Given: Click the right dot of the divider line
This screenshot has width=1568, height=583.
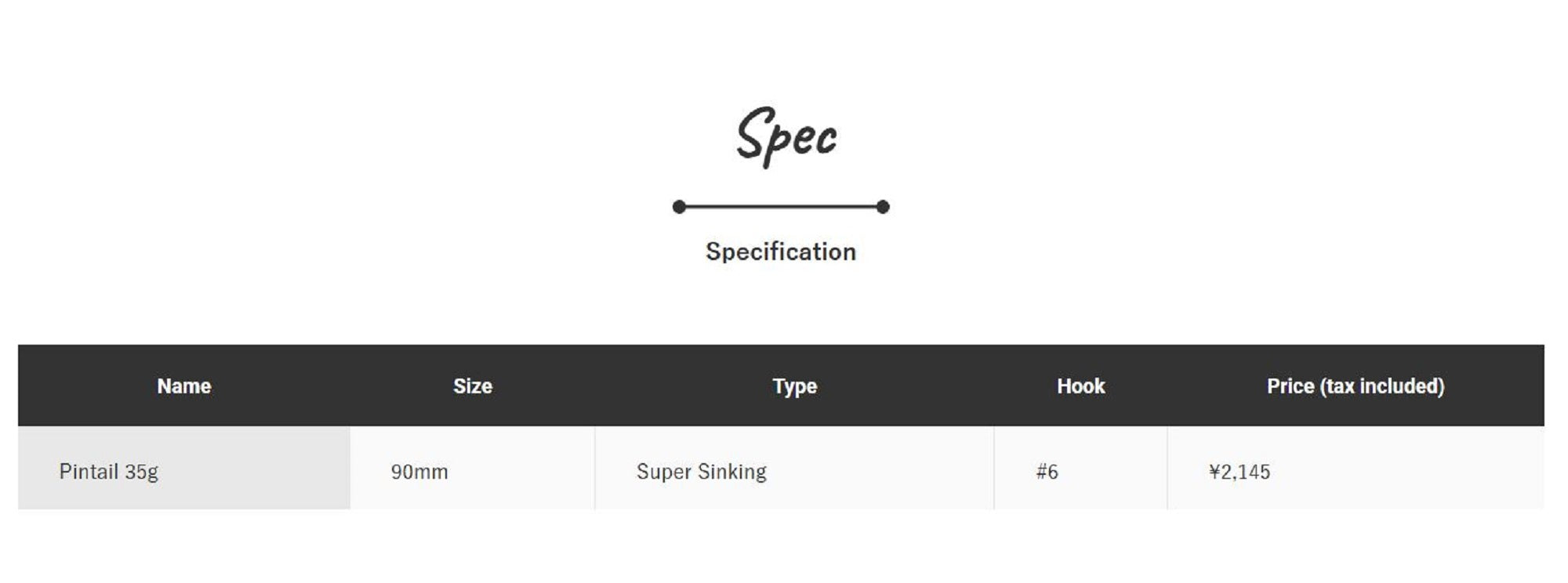Looking at the screenshot, I should [883, 207].
